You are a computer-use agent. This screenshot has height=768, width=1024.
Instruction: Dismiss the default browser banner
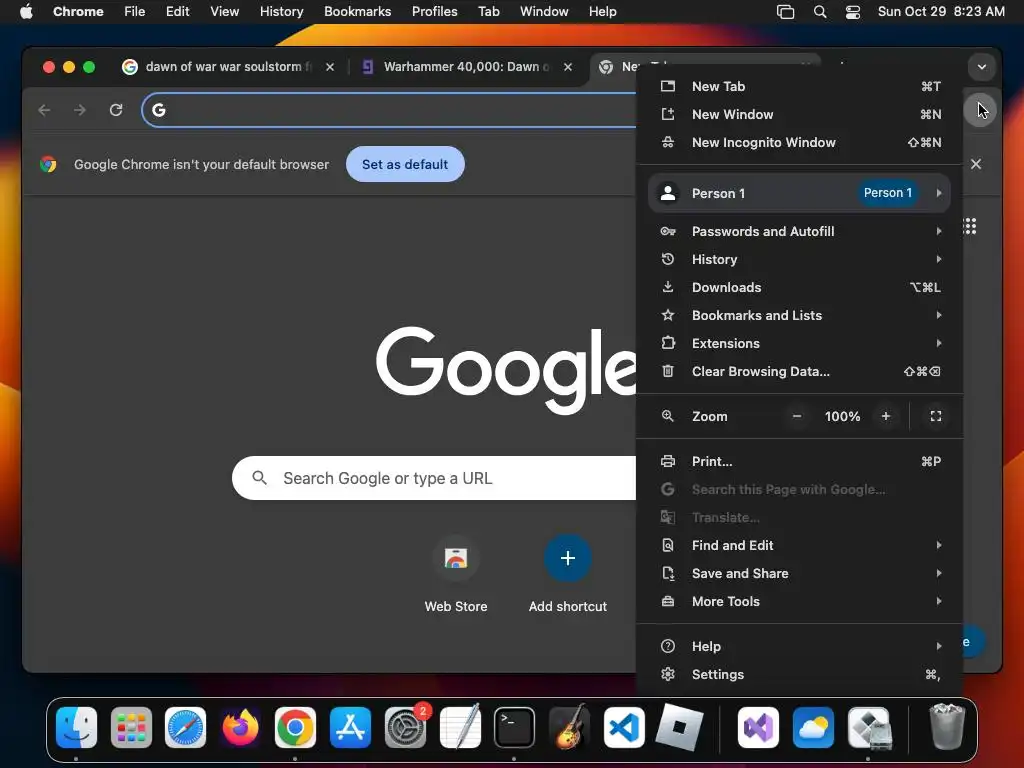[976, 164]
